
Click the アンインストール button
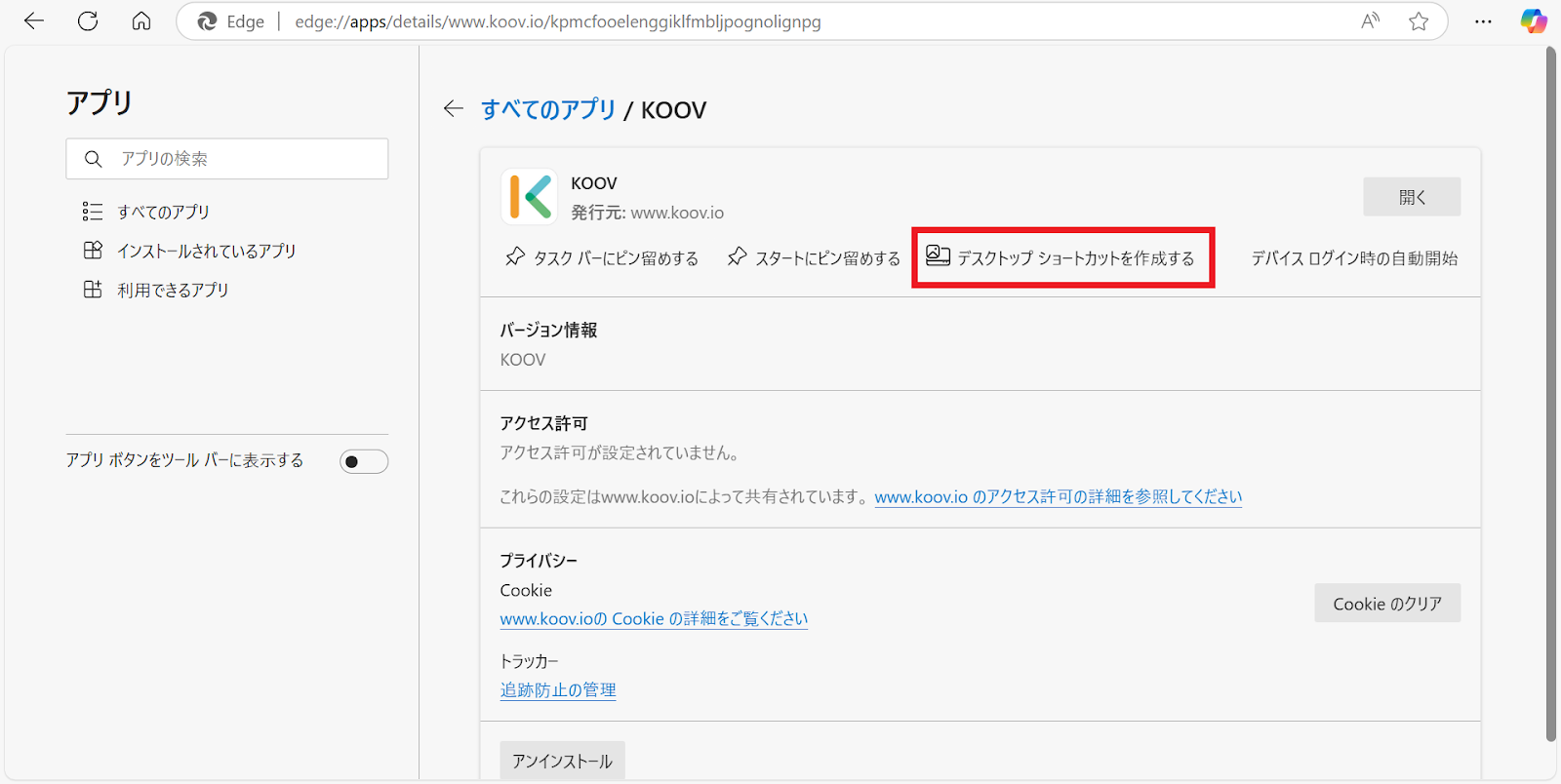562,761
